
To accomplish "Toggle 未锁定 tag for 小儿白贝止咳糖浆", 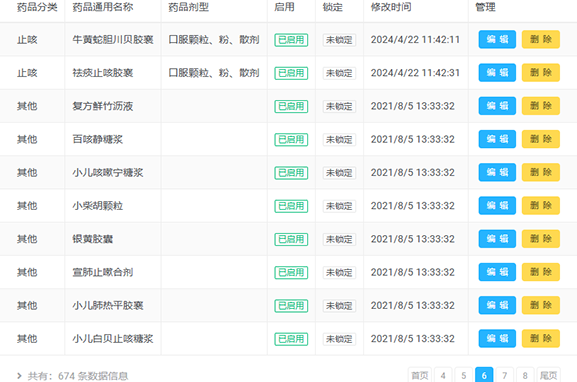I will (339, 339).
